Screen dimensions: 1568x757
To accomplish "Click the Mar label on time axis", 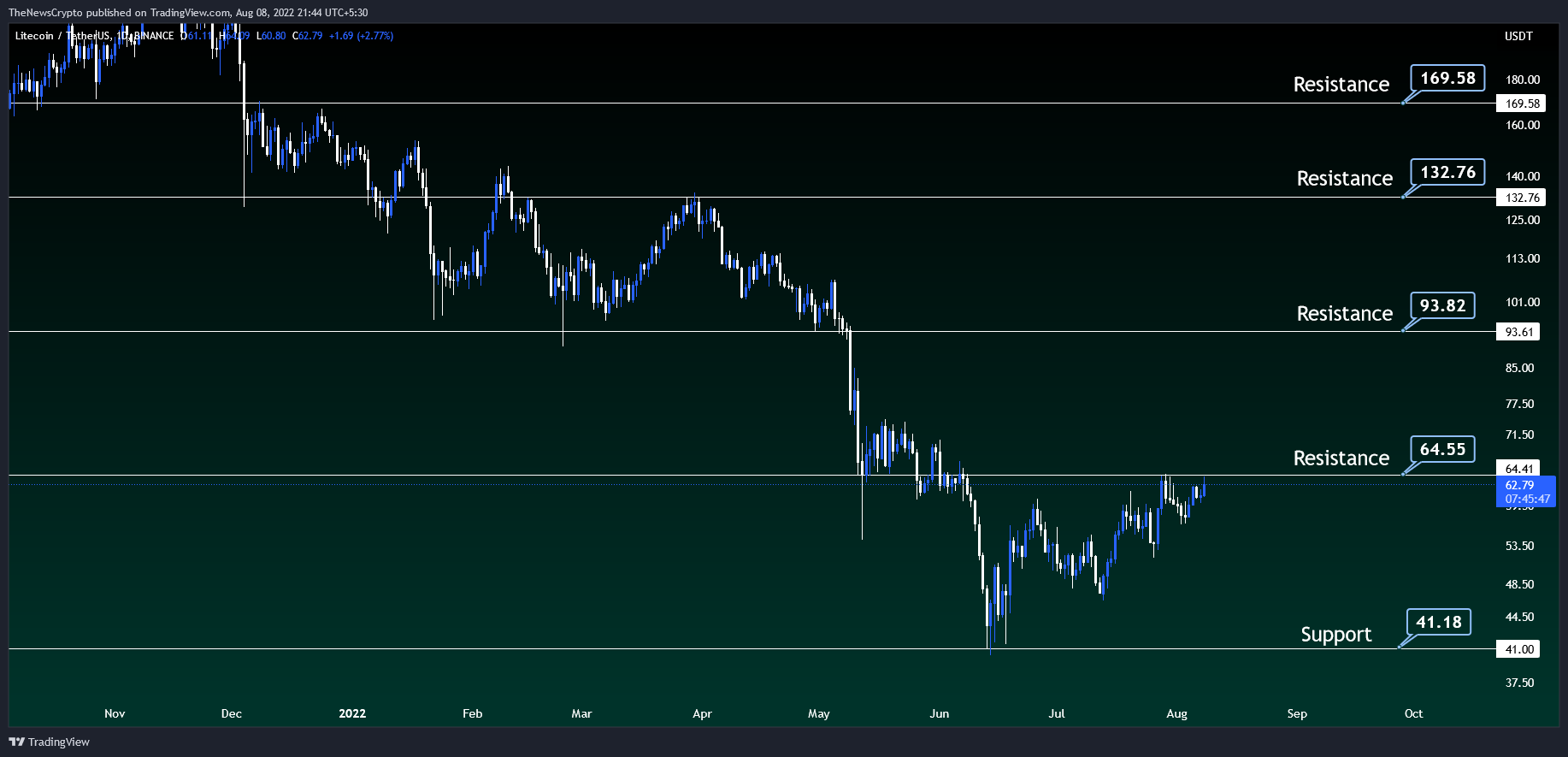I will click(581, 713).
